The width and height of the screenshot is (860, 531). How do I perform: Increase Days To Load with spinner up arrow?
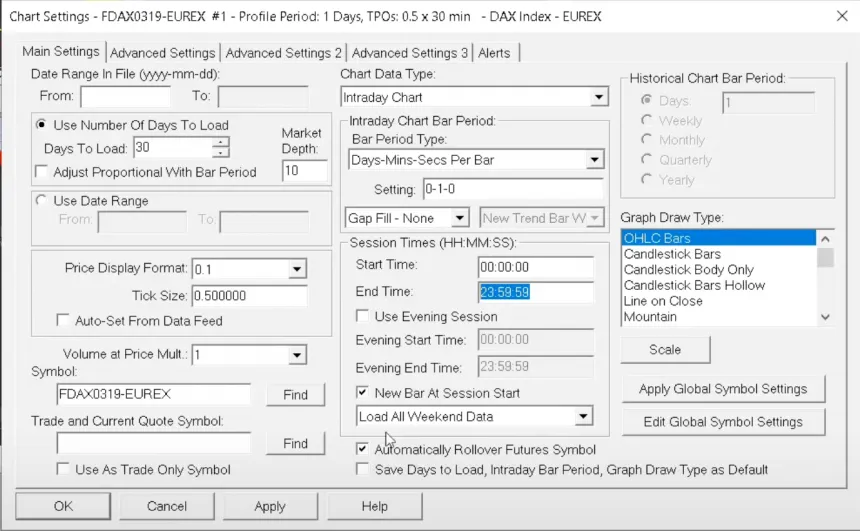221,142
